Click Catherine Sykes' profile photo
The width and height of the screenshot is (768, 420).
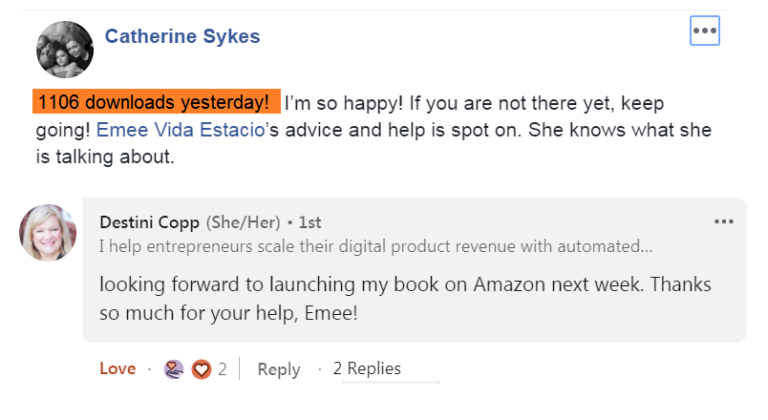point(65,49)
